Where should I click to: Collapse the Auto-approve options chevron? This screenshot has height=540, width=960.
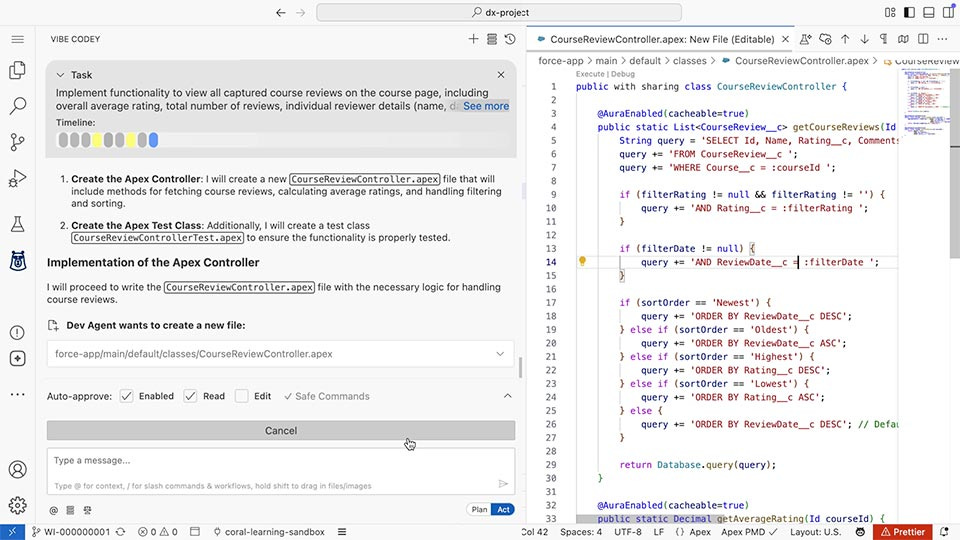point(508,396)
